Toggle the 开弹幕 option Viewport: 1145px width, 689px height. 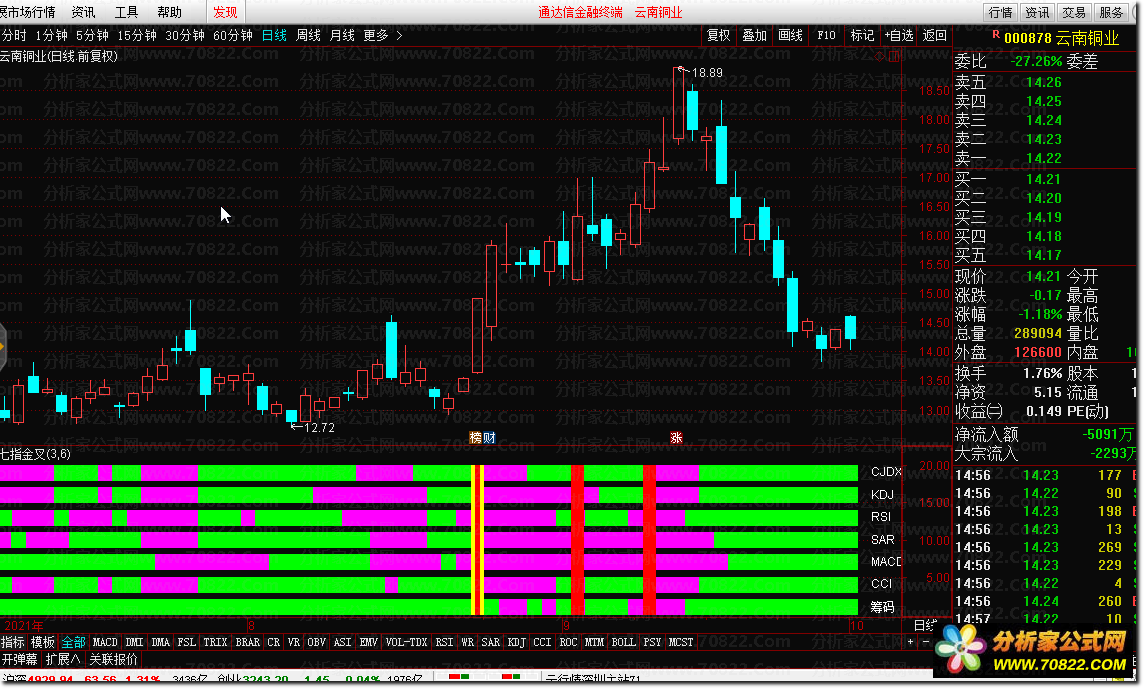coord(20,659)
